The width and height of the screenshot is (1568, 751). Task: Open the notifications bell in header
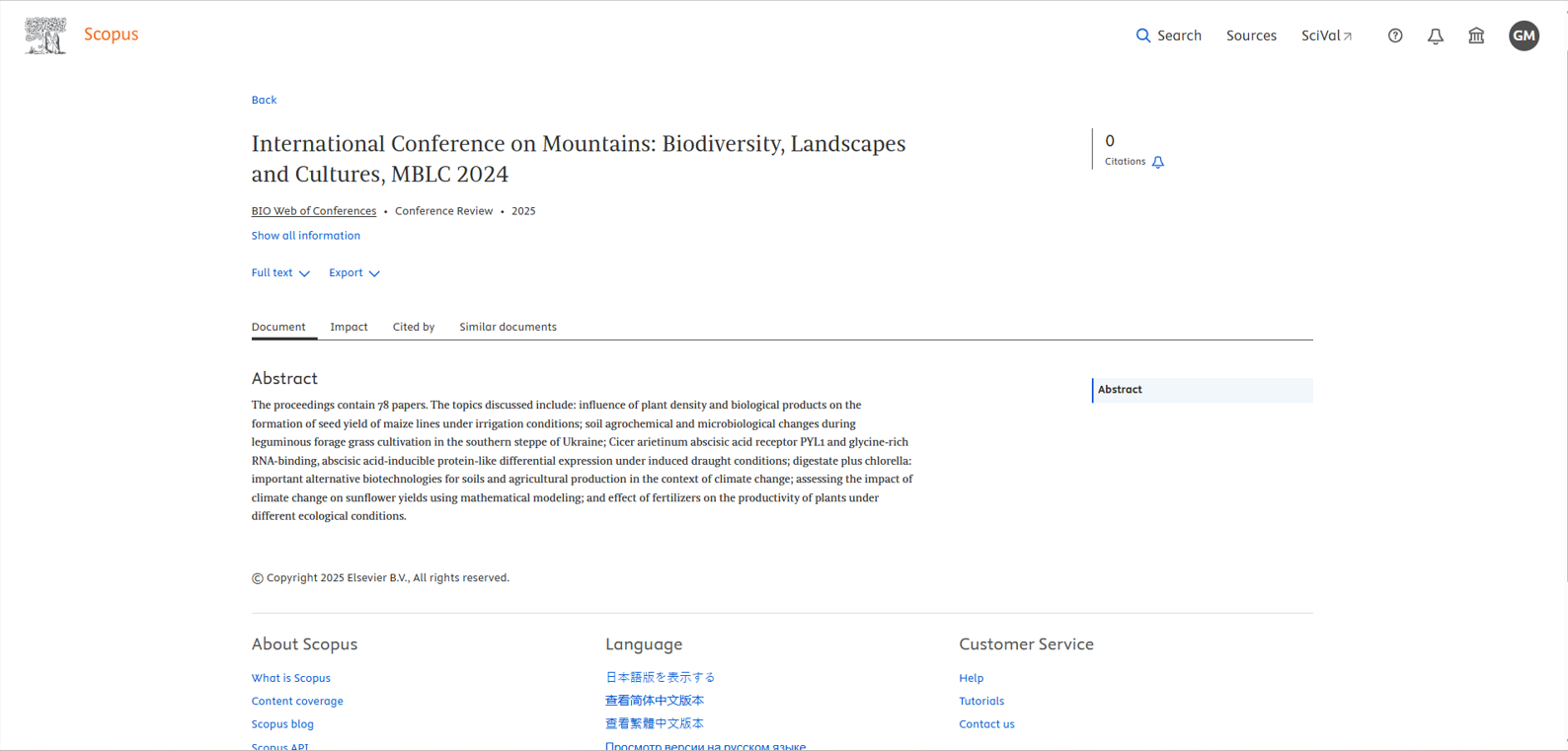1436,36
